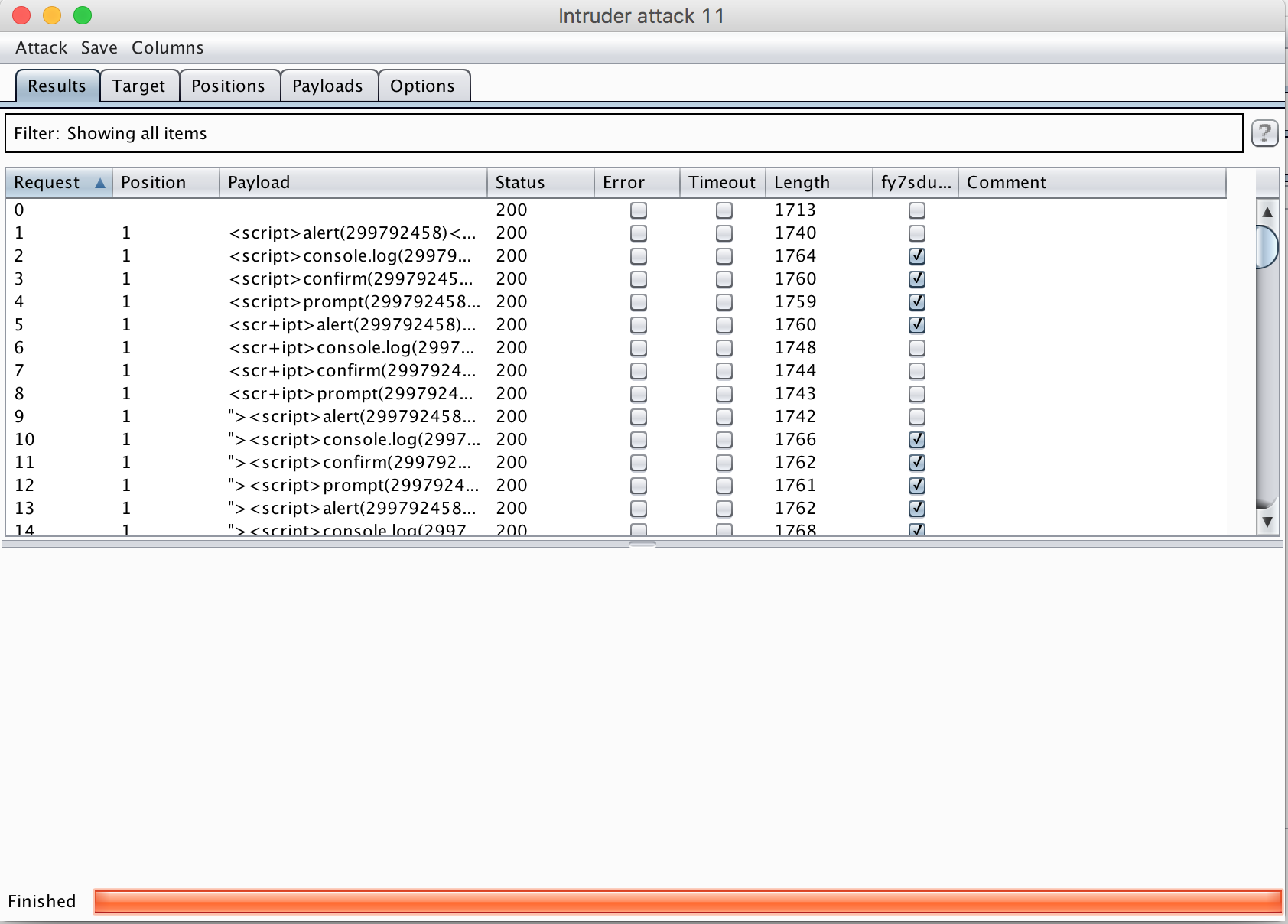The width and height of the screenshot is (1288, 924).
Task: Select payload <script>alert(299792458)<... in request 1
Action: point(353,233)
